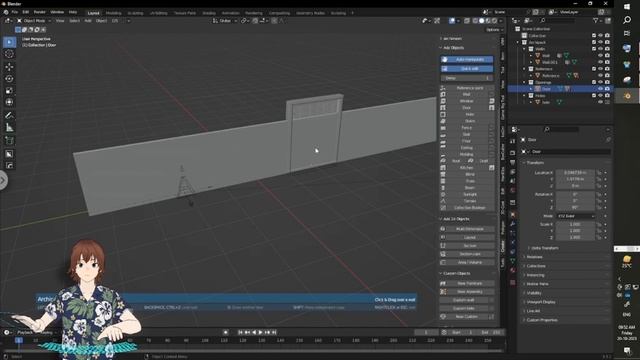Disable render for the Door object
640x360 pixels.
point(607,89)
